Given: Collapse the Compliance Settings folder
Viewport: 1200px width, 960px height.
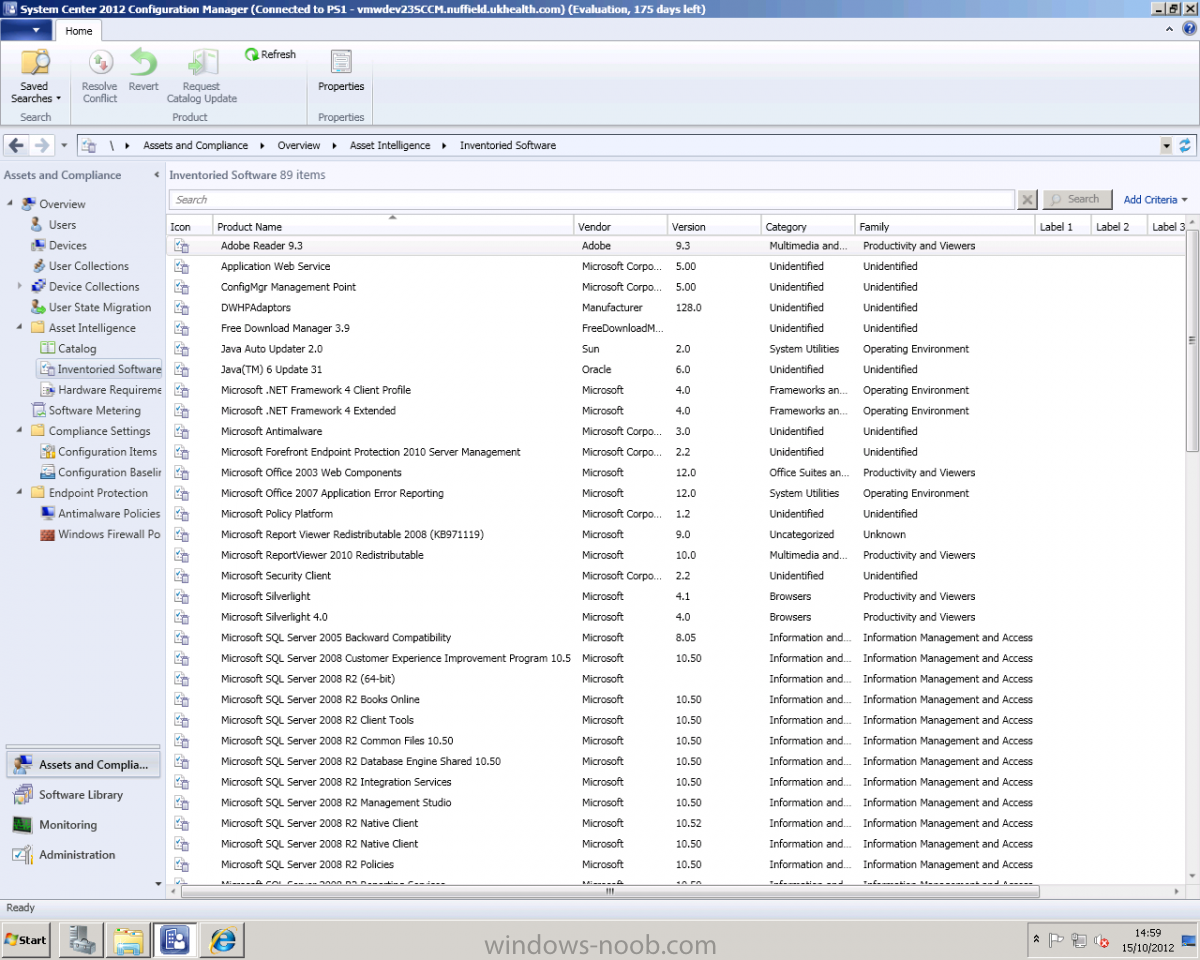Looking at the screenshot, I should click(19, 431).
